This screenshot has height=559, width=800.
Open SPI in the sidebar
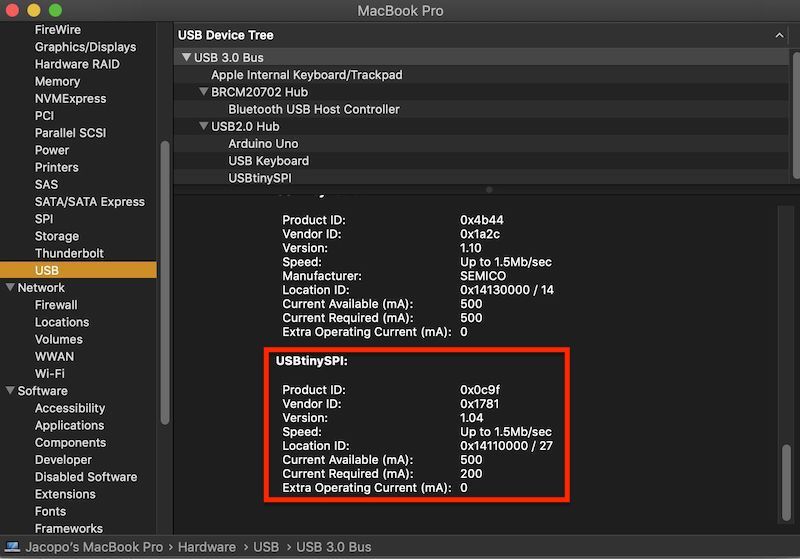44,219
